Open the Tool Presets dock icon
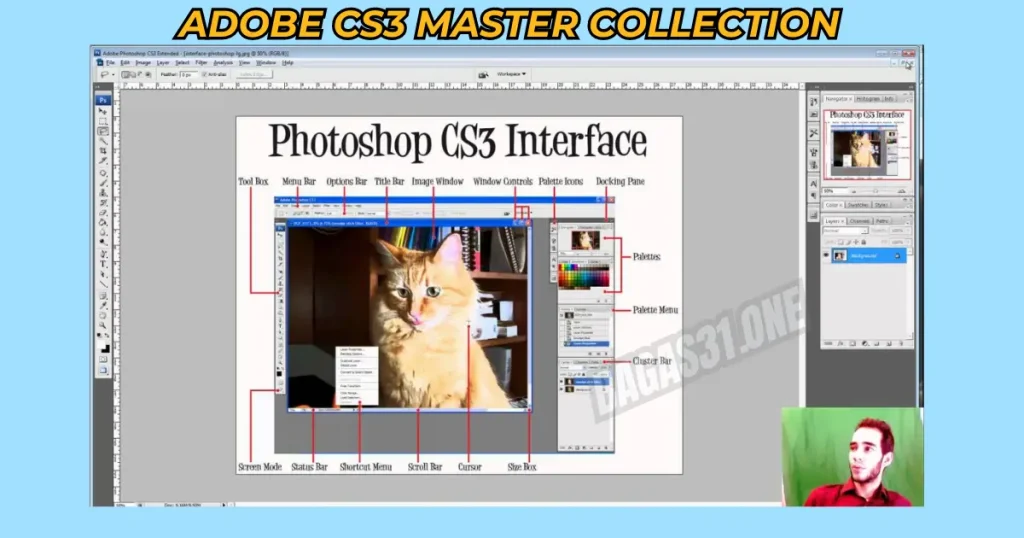The width and height of the screenshot is (1024, 538). 814,133
